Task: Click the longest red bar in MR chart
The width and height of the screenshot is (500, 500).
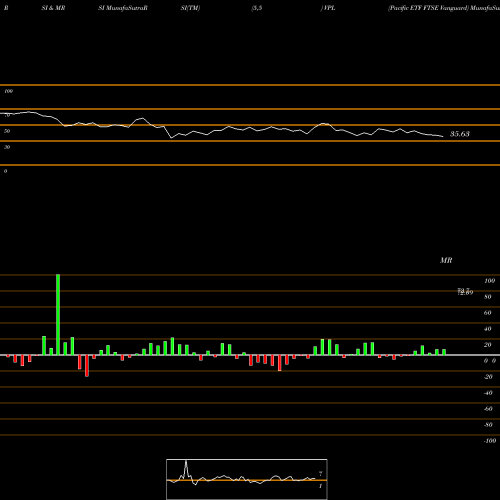Action: coord(87,366)
